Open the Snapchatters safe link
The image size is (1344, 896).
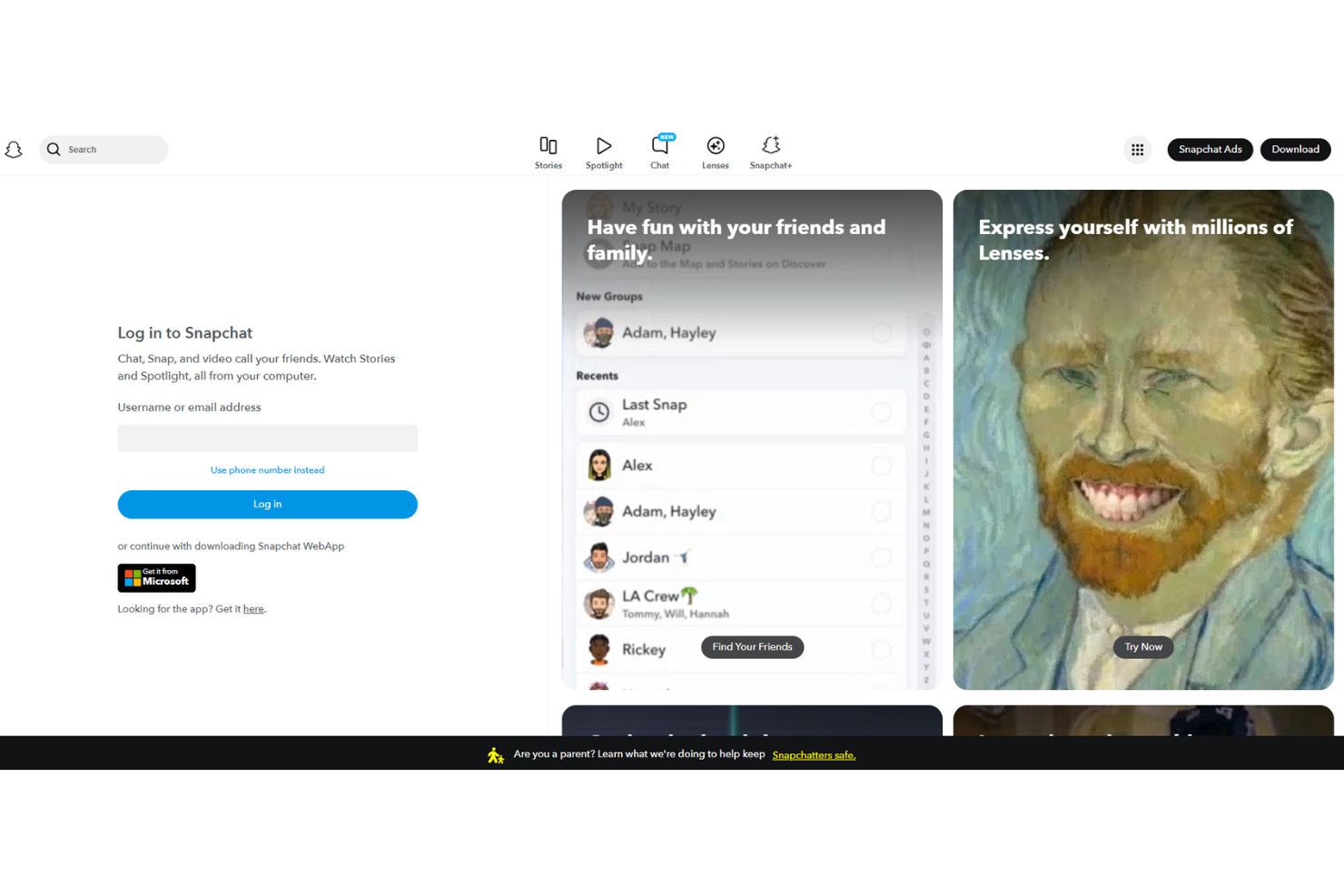click(x=814, y=754)
